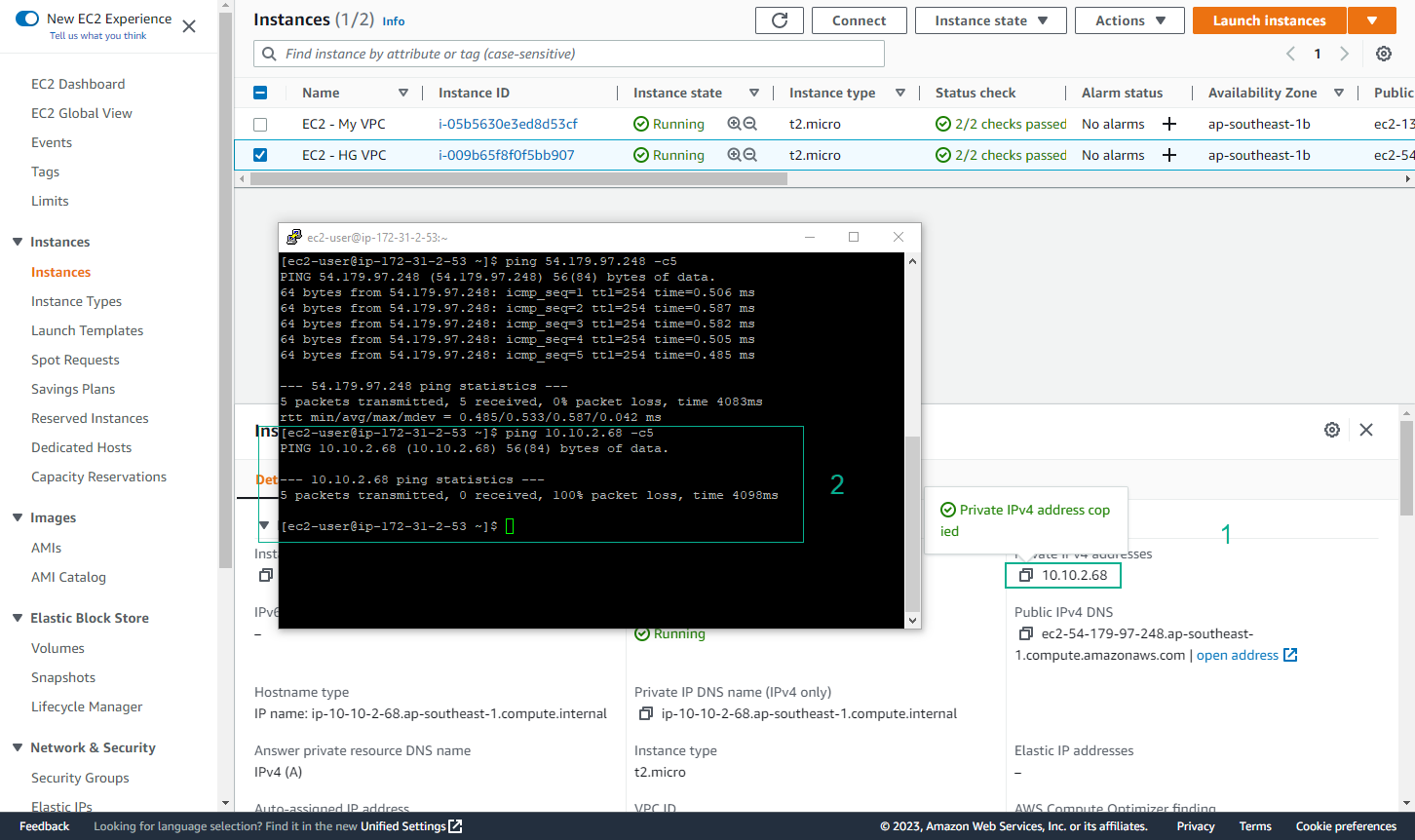The width and height of the screenshot is (1415, 840).
Task: Go to previous page of instances
Action: pyautogui.click(x=1290, y=54)
